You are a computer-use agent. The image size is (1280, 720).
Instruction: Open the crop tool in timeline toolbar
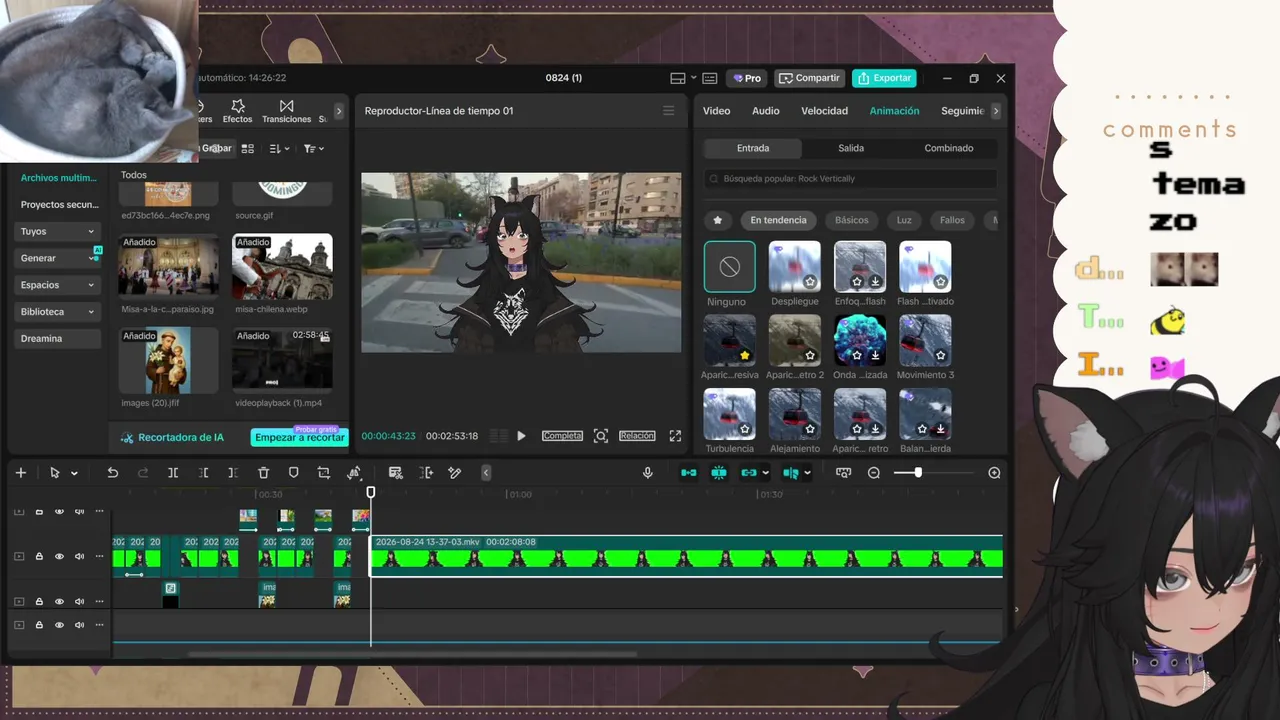323,473
